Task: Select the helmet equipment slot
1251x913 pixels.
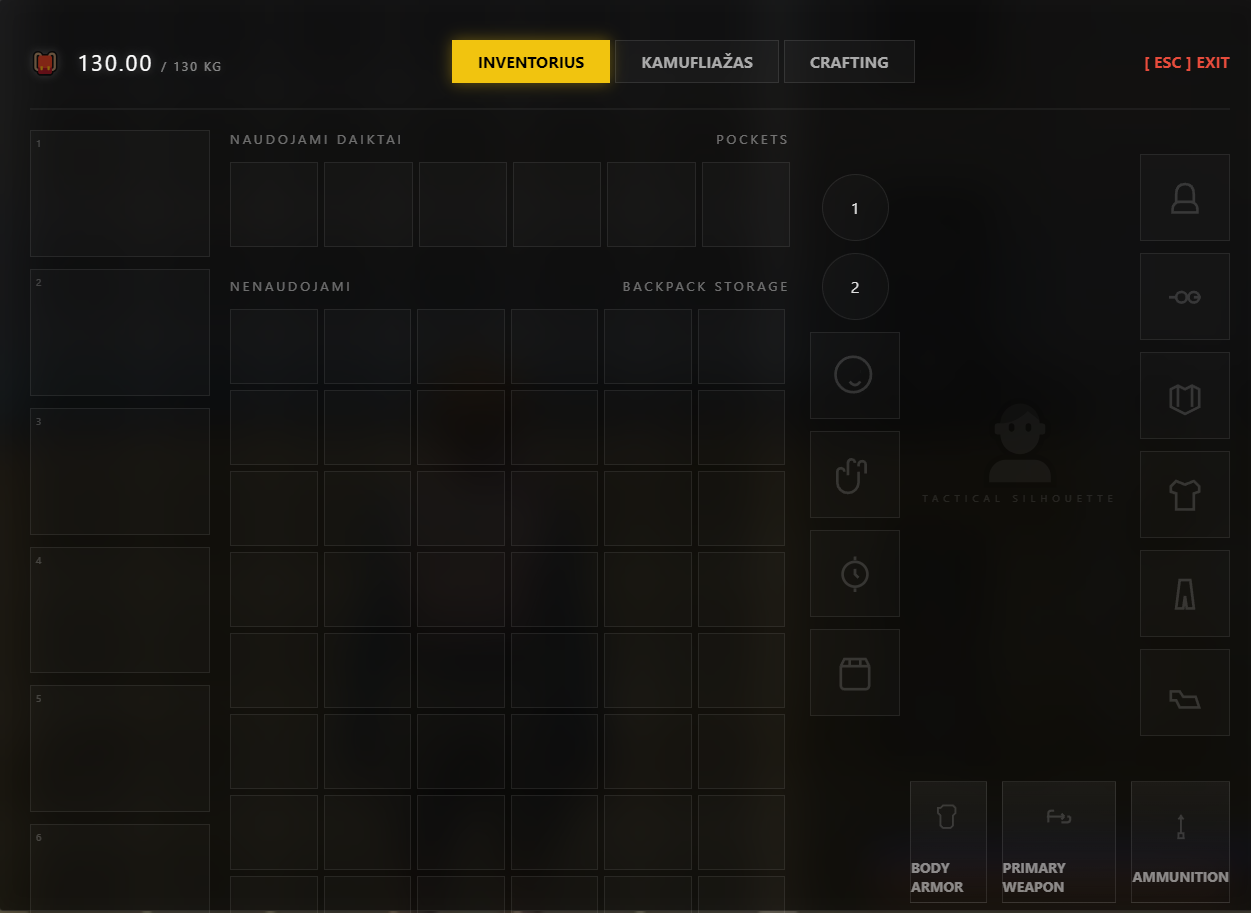Action: pos(1185,198)
